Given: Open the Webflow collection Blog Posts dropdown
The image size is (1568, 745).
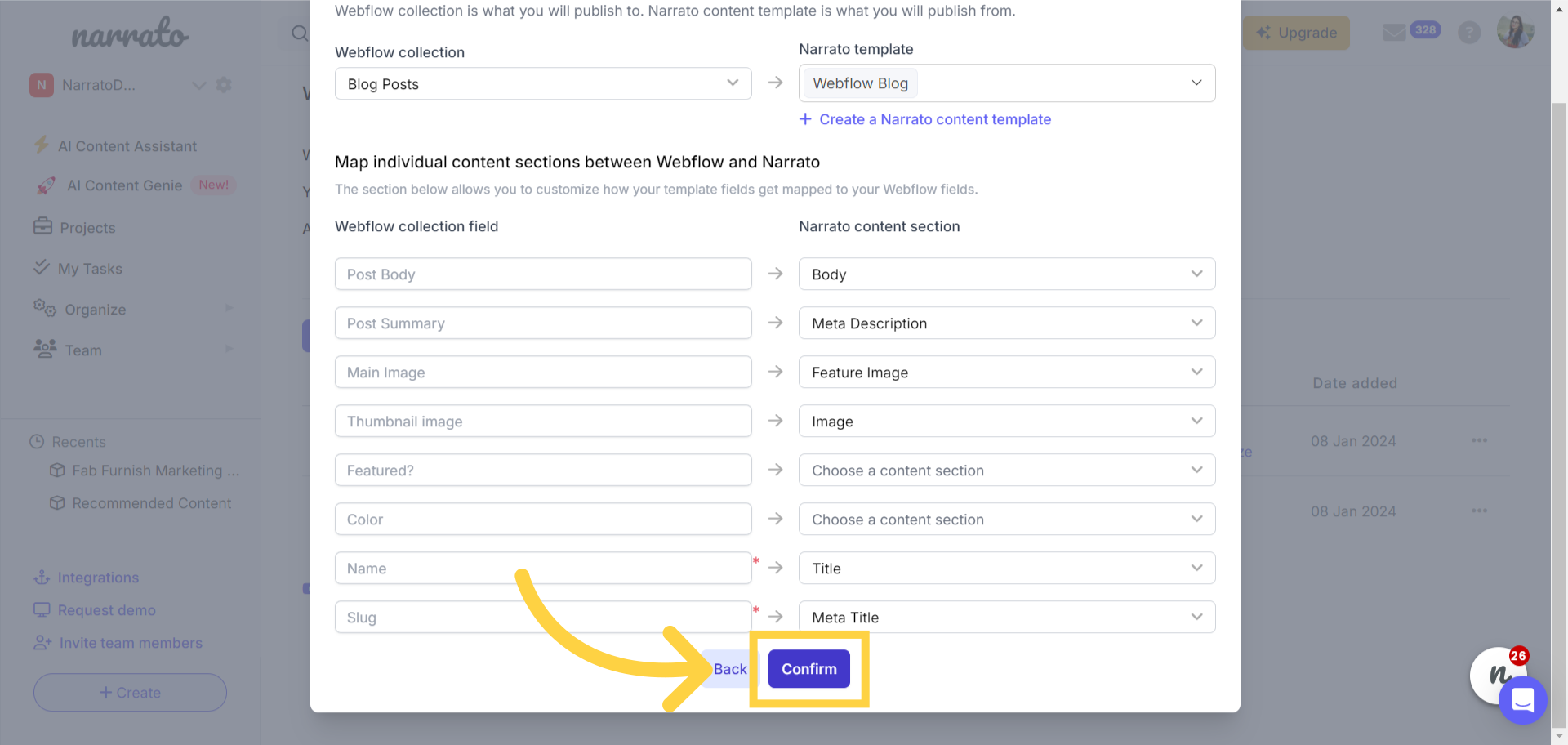Looking at the screenshot, I should point(543,83).
